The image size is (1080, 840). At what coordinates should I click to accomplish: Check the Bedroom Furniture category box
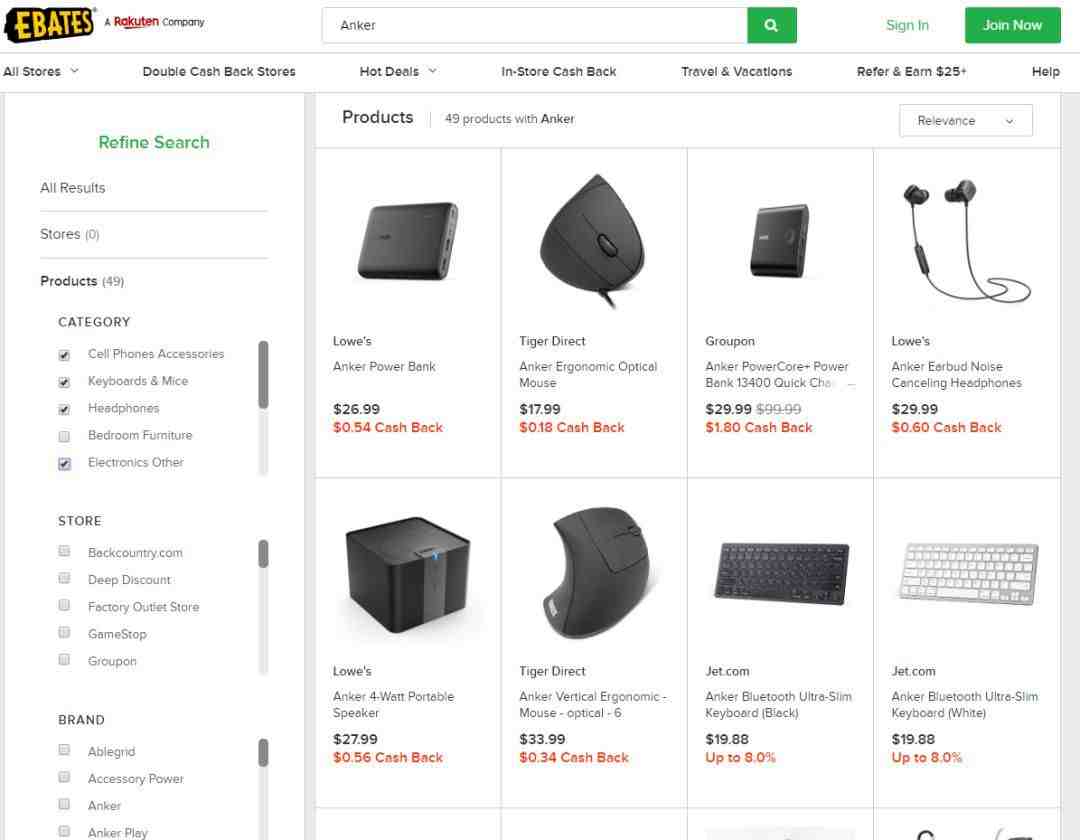(x=65, y=436)
